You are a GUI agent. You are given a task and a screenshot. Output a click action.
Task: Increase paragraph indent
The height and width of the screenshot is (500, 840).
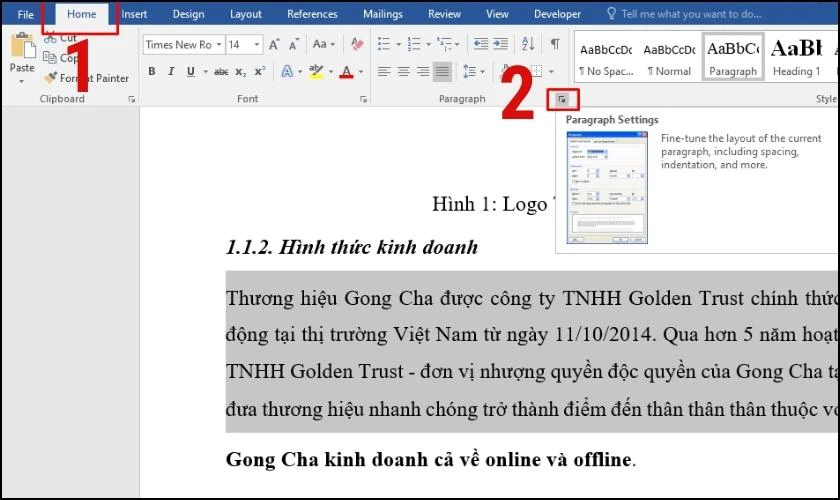pyautogui.click(x=500, y=44)
